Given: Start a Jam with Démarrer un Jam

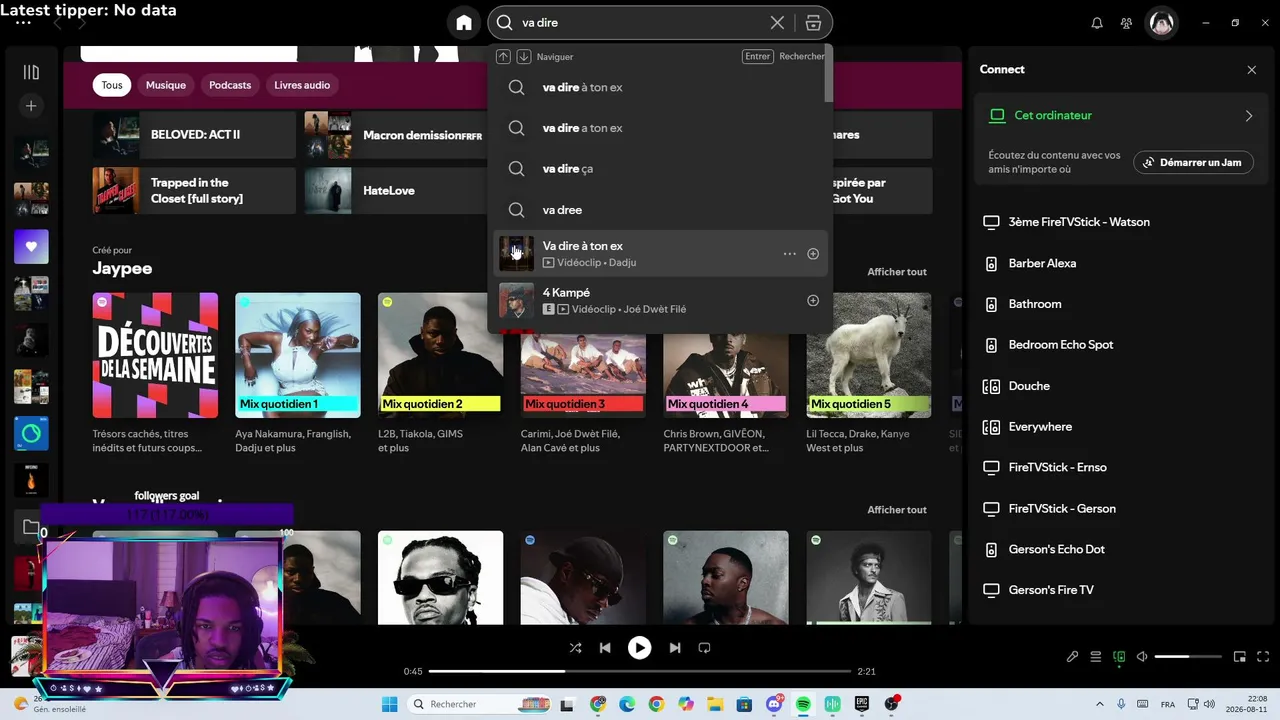Looking at the screenshot, I should pos(1193,162).
